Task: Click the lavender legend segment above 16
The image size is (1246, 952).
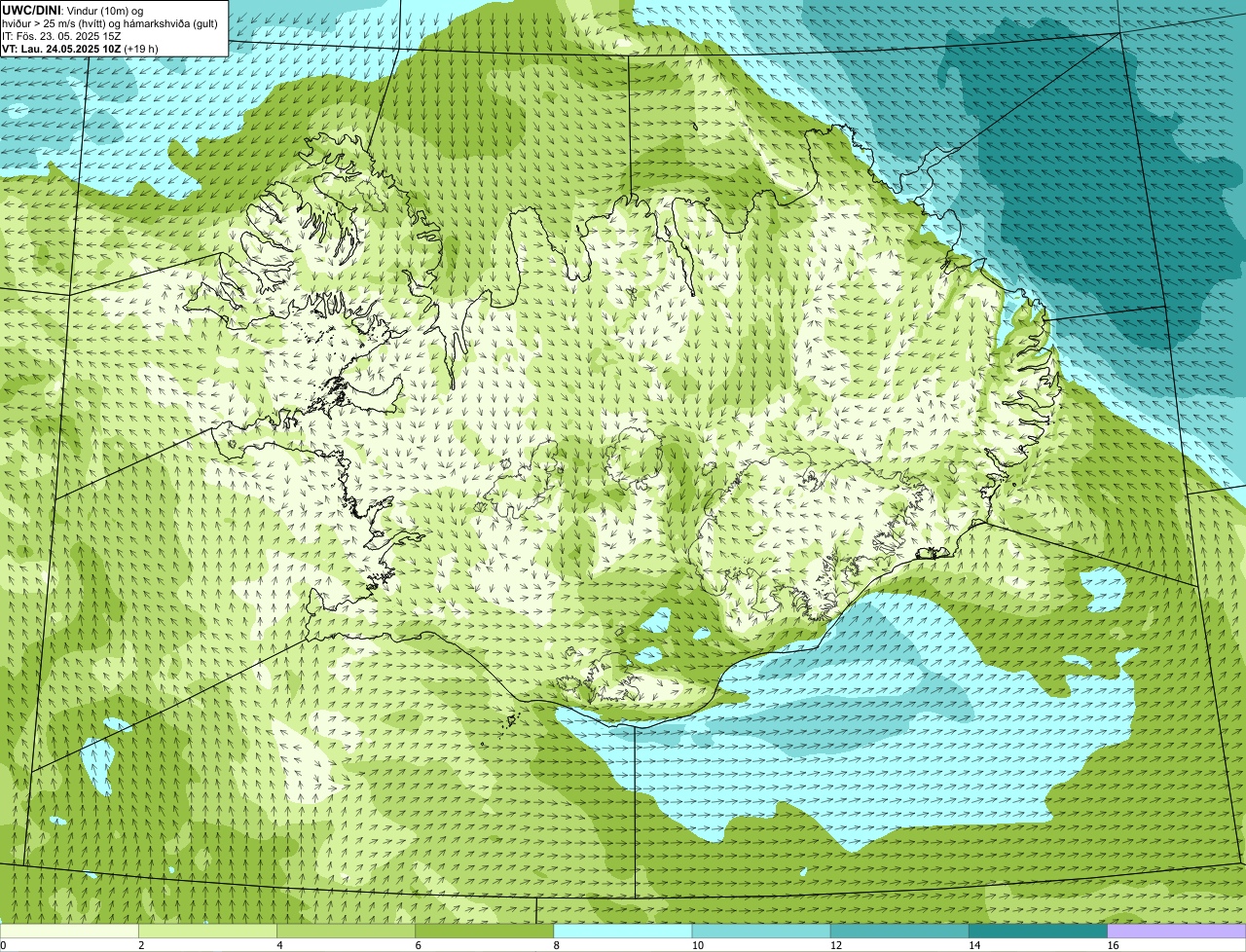Action: click(1177, 931)
